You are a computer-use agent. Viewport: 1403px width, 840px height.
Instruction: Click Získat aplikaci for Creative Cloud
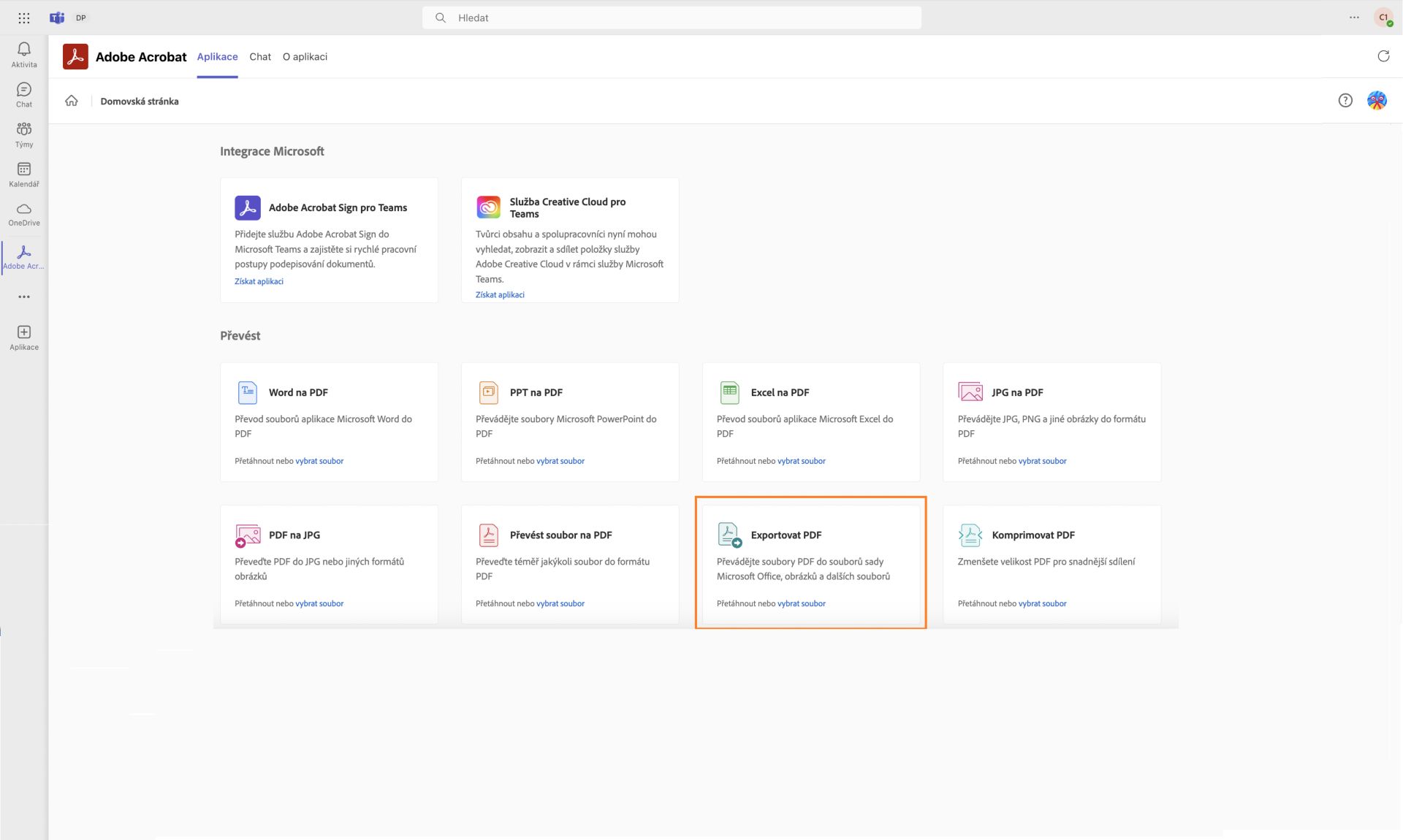click(x=500, y=295)
